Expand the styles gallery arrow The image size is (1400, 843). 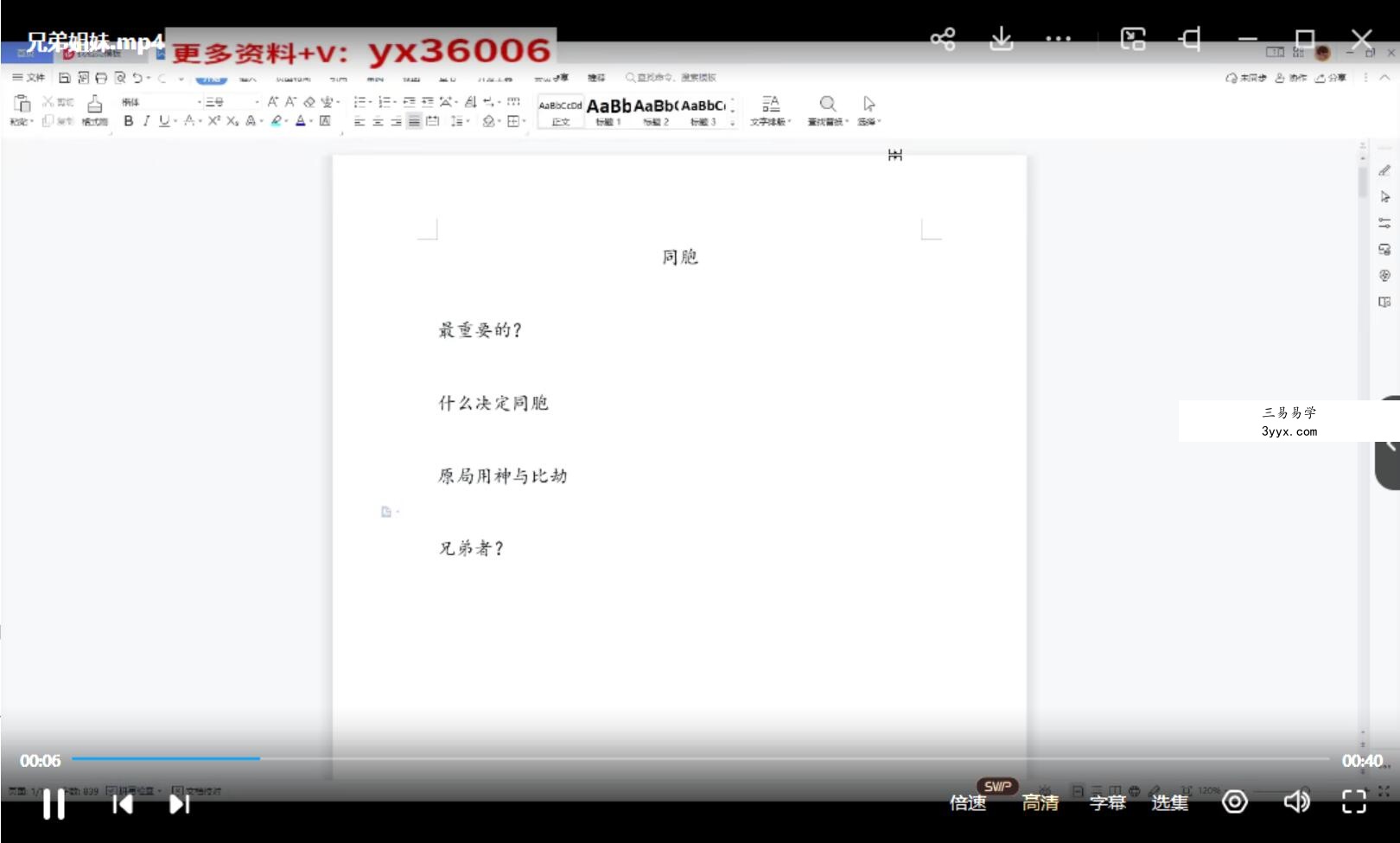point(733,124)
